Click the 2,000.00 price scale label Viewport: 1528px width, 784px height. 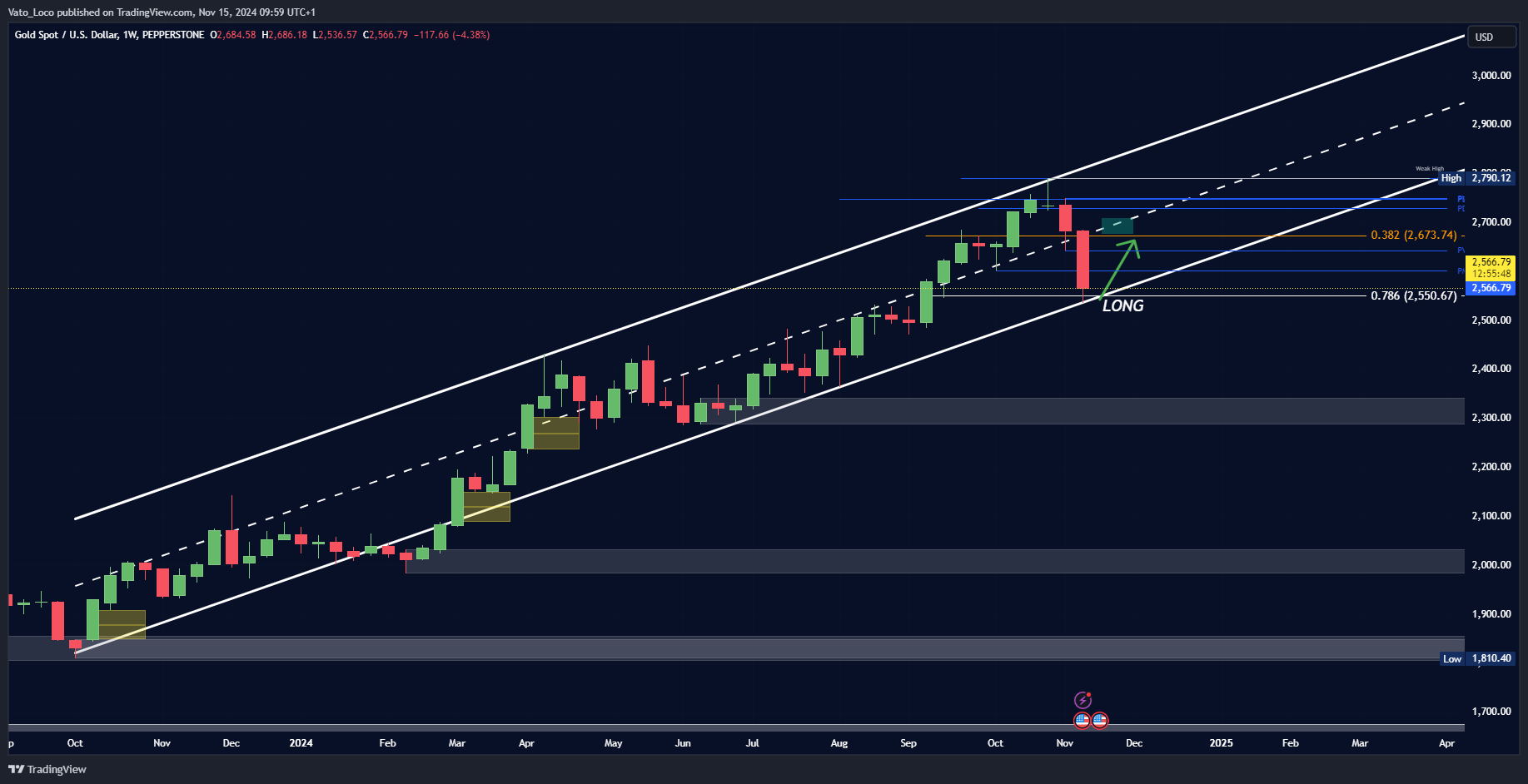[1491, 564]
